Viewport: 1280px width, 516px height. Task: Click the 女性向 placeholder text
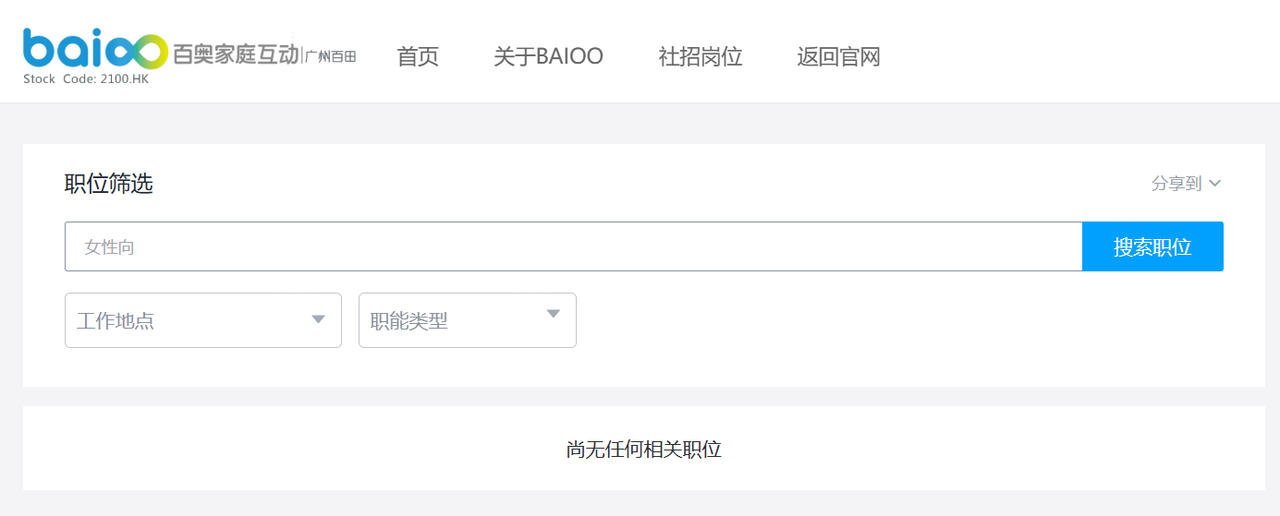110,247
